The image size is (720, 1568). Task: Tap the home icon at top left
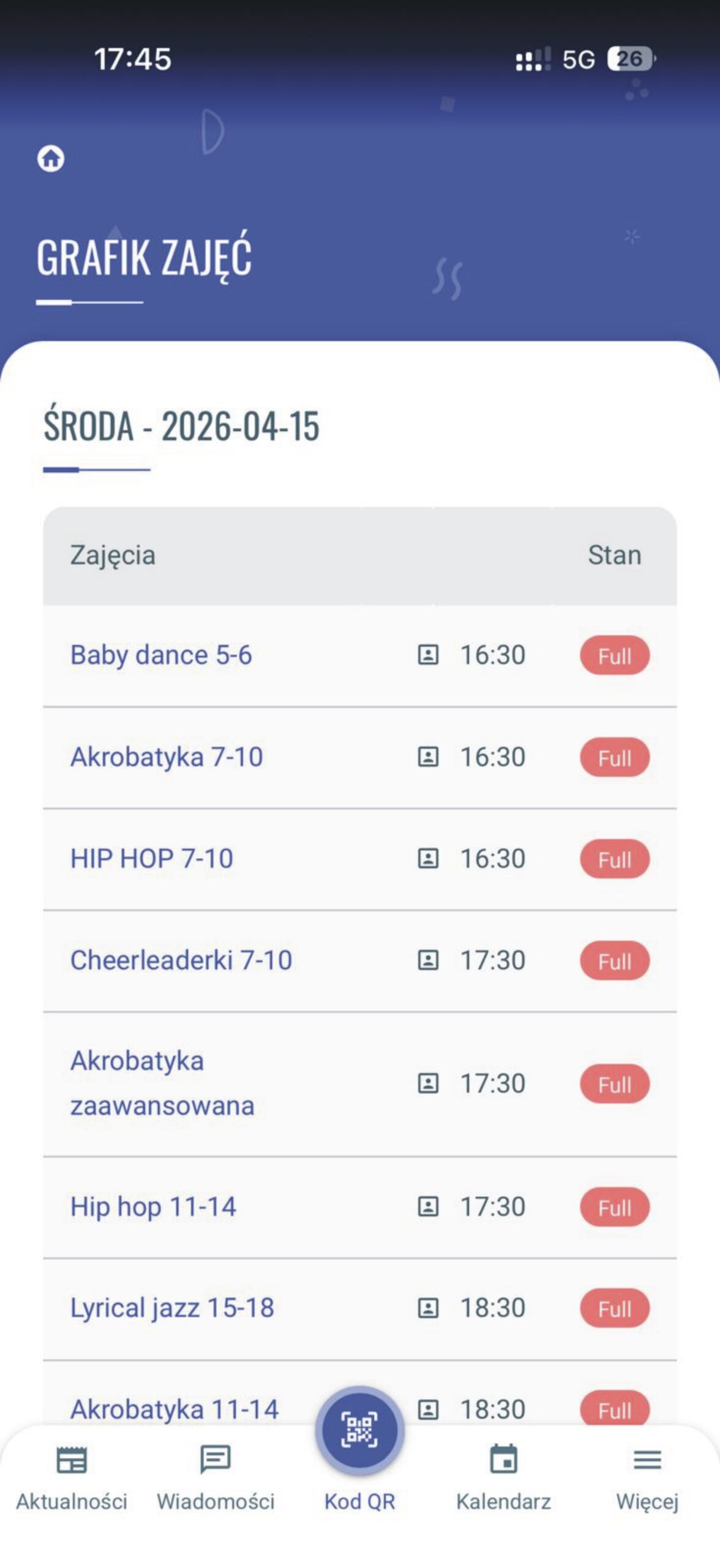tap(51, 158)
